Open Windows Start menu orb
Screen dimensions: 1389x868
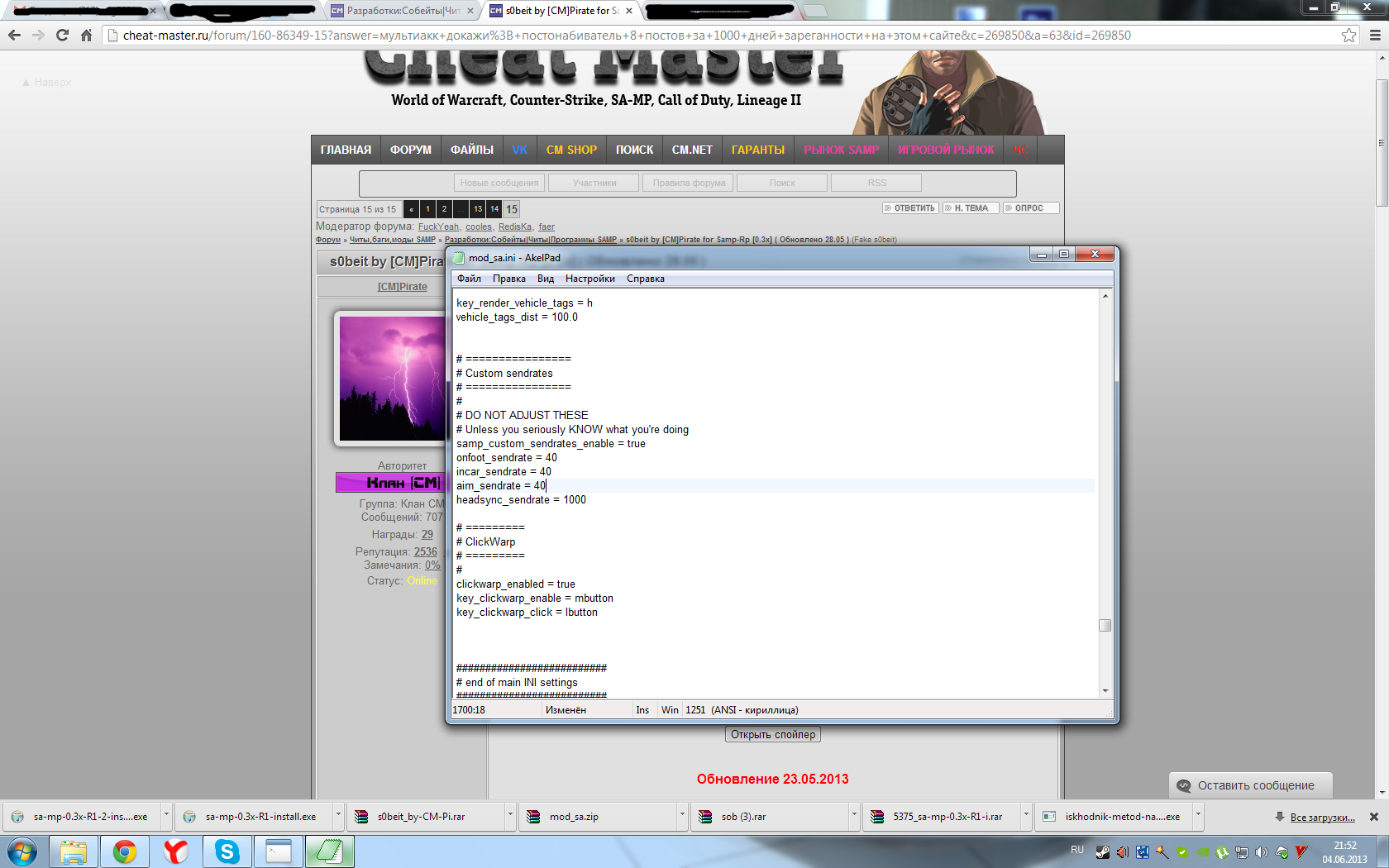click(x=22, y=851)
